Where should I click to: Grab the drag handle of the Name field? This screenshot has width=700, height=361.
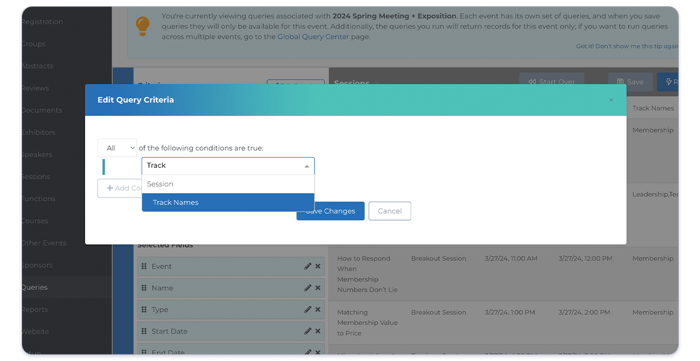pos(144,288)
